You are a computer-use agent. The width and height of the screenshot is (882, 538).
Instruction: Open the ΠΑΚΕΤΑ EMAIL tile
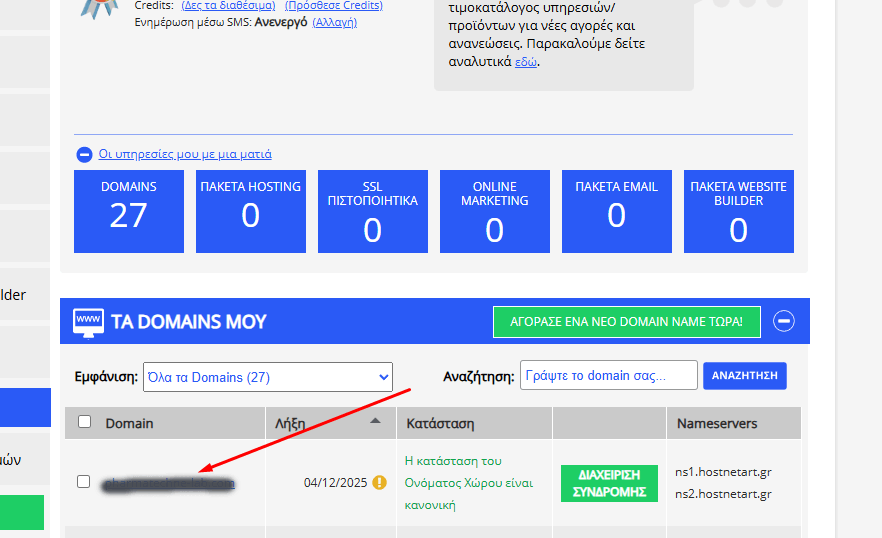(x=617, y=211)
